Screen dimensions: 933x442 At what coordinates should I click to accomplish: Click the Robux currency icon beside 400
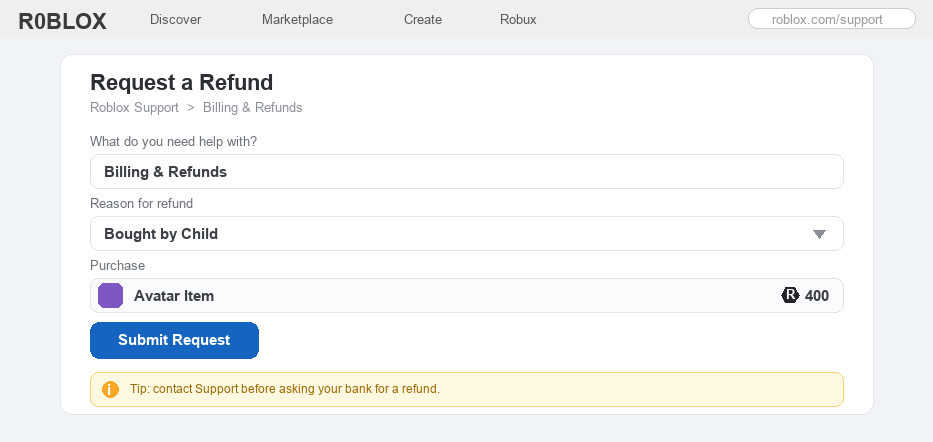pos(790,295)
